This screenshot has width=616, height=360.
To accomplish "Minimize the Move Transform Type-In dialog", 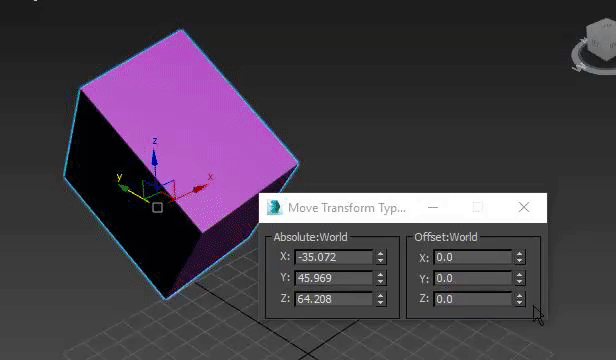I will (433, 207).
